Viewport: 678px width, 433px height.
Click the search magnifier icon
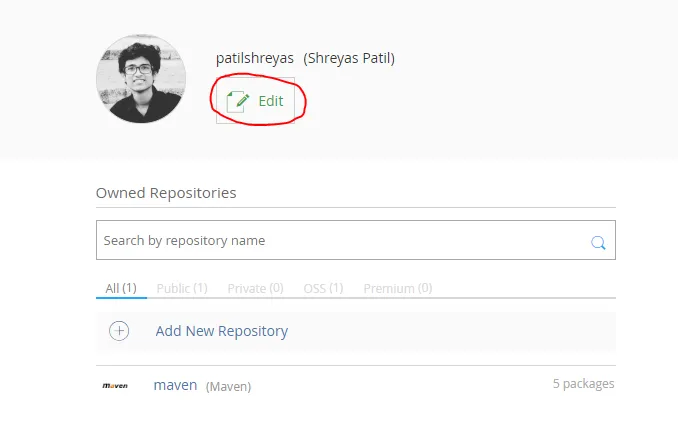tap(598, 242)
